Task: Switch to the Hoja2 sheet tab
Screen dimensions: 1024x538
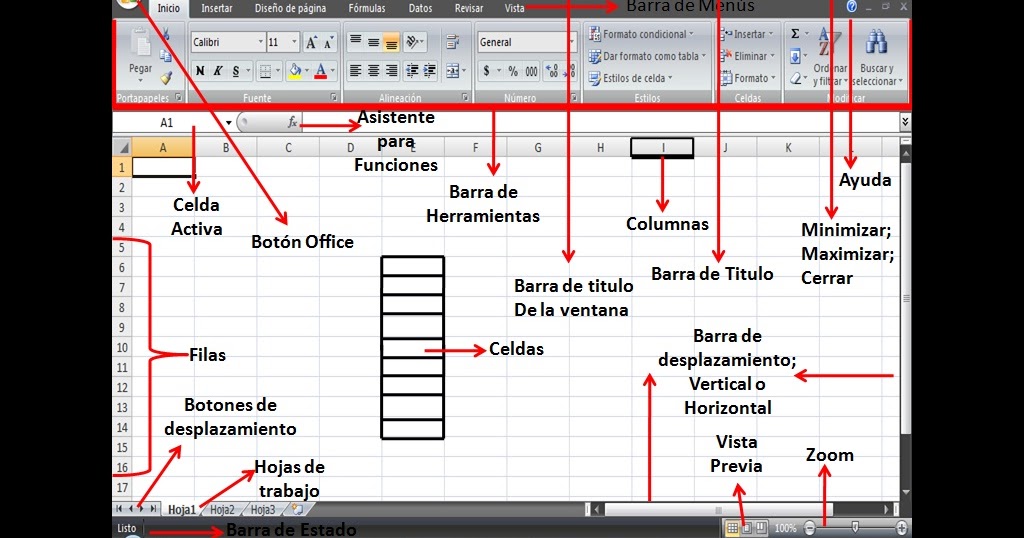Action: (x=222, y=510)
